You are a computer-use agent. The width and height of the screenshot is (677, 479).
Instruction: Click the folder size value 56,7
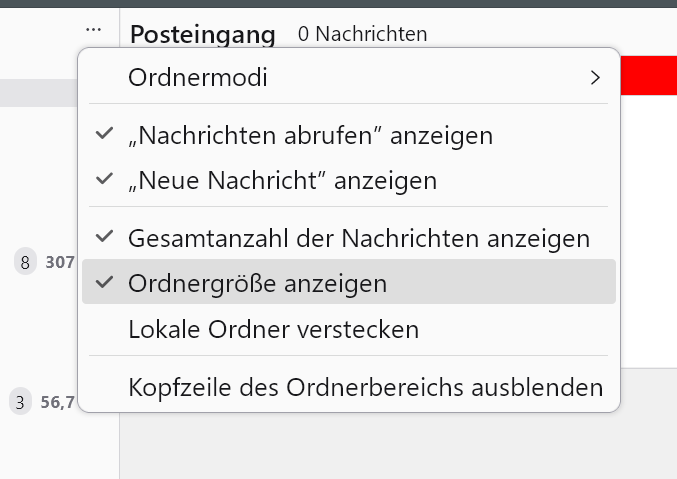58,403
